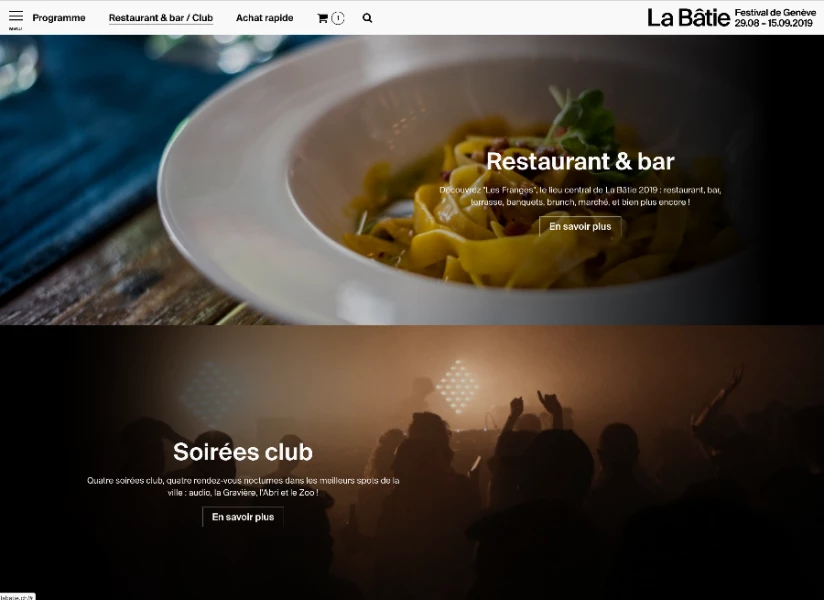The height and width of the screenshot is (600, 824).
Task: Open the Programme menu item
Action: point(59,18)
